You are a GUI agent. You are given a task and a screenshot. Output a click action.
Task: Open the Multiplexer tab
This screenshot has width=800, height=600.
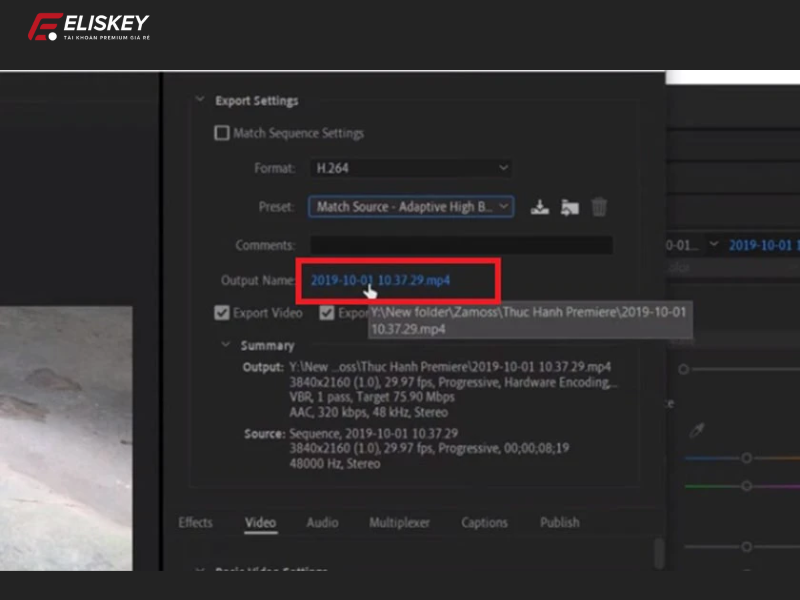[399, 522]
